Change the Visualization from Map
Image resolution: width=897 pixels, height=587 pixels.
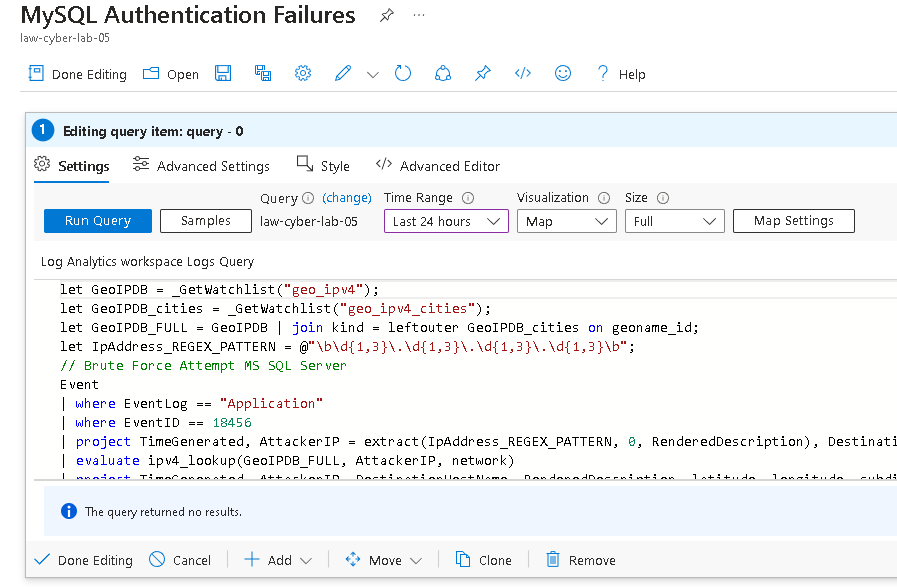(567, 221)
